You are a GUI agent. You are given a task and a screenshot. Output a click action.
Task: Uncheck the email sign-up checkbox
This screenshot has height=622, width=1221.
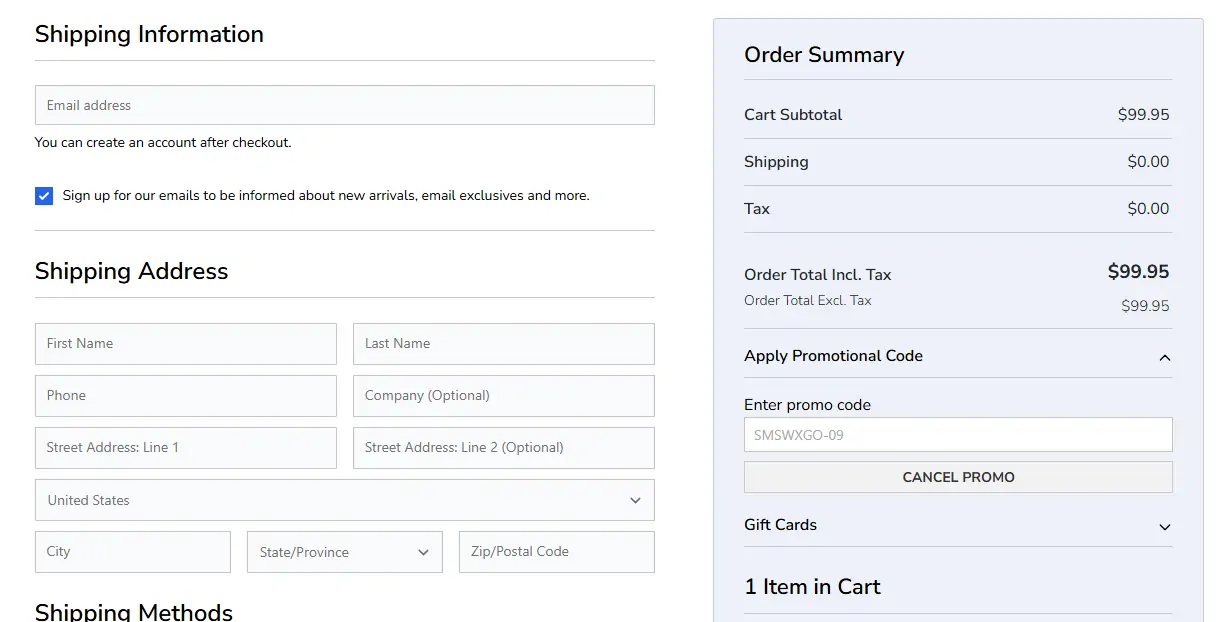pyautogui.click(x=43, y=195)
